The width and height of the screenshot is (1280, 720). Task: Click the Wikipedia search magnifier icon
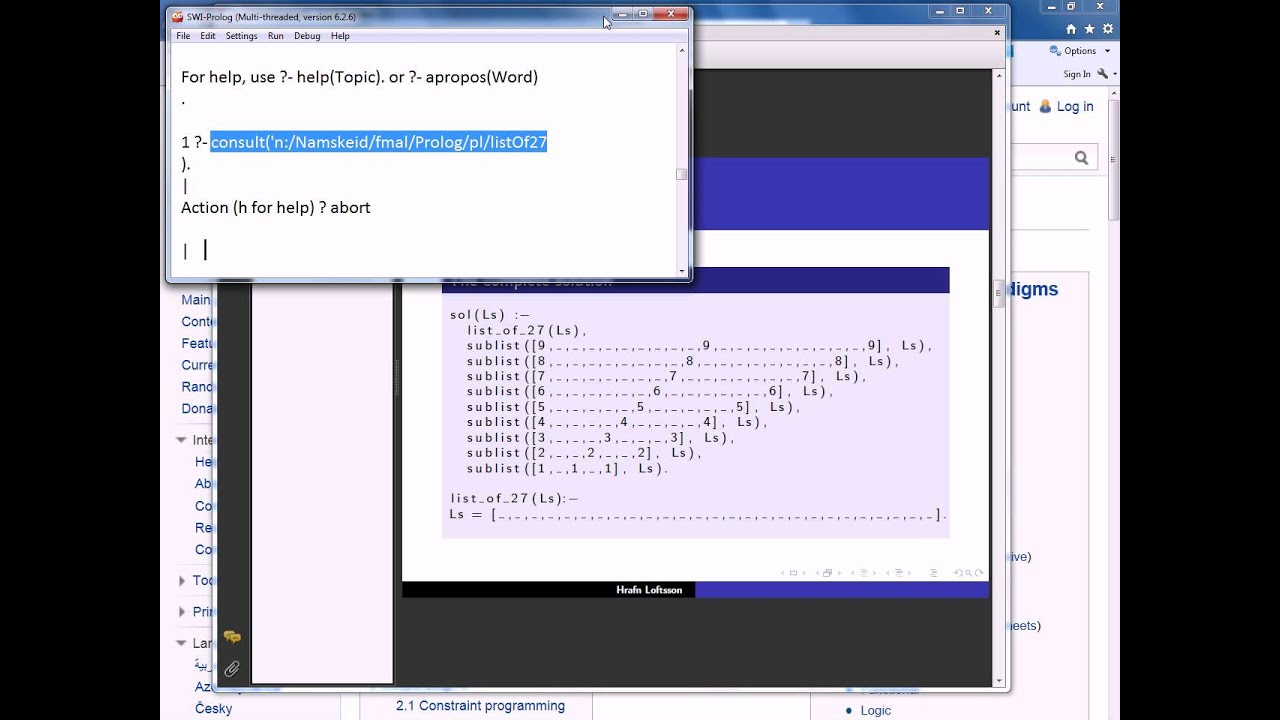tap(1081, 157)
